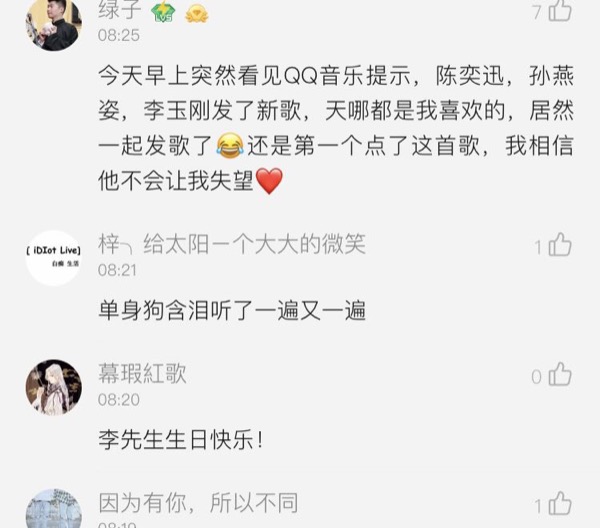Open 绿子's profile avatar
Viewport: 600px width, 528px height.
point(54,23)
